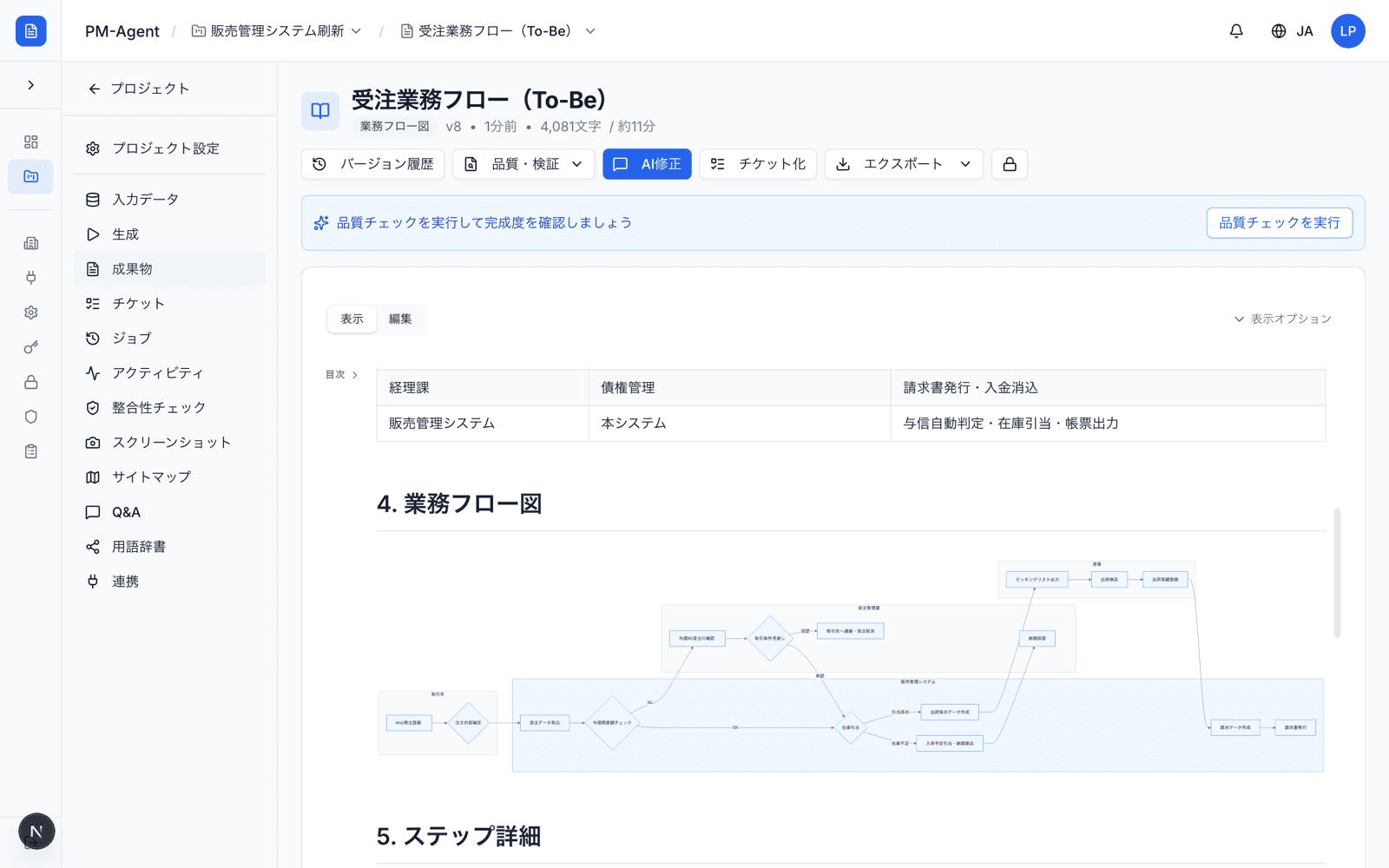1389x868 pixels.
Task: Expand the エクスポート dropdown
Action: coord(904,164)
